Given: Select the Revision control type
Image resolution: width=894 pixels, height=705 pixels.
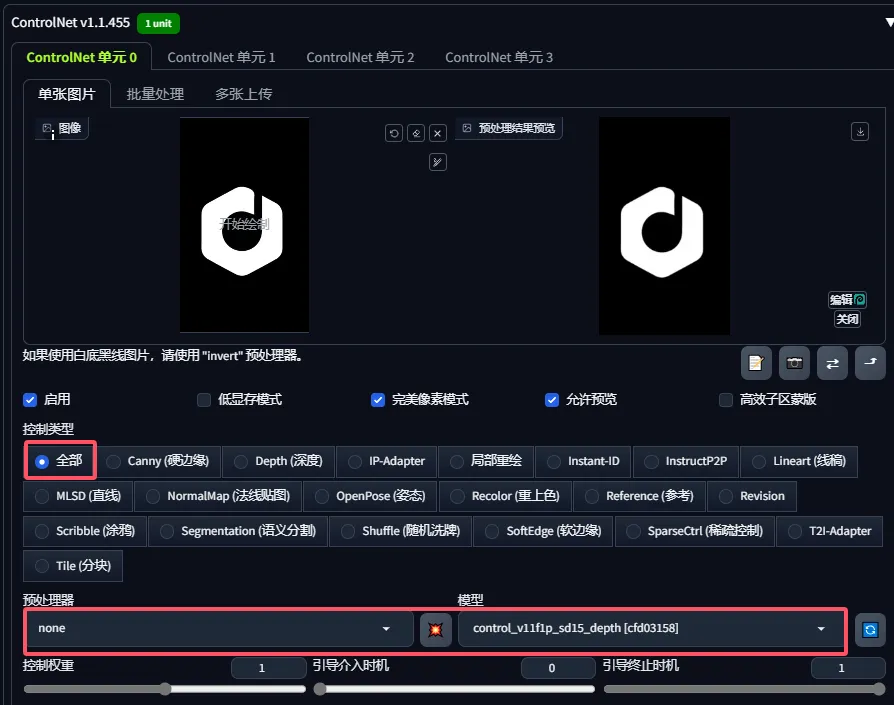Looking at the screenshot, I should pyautogui.click(x=752, y=496).
